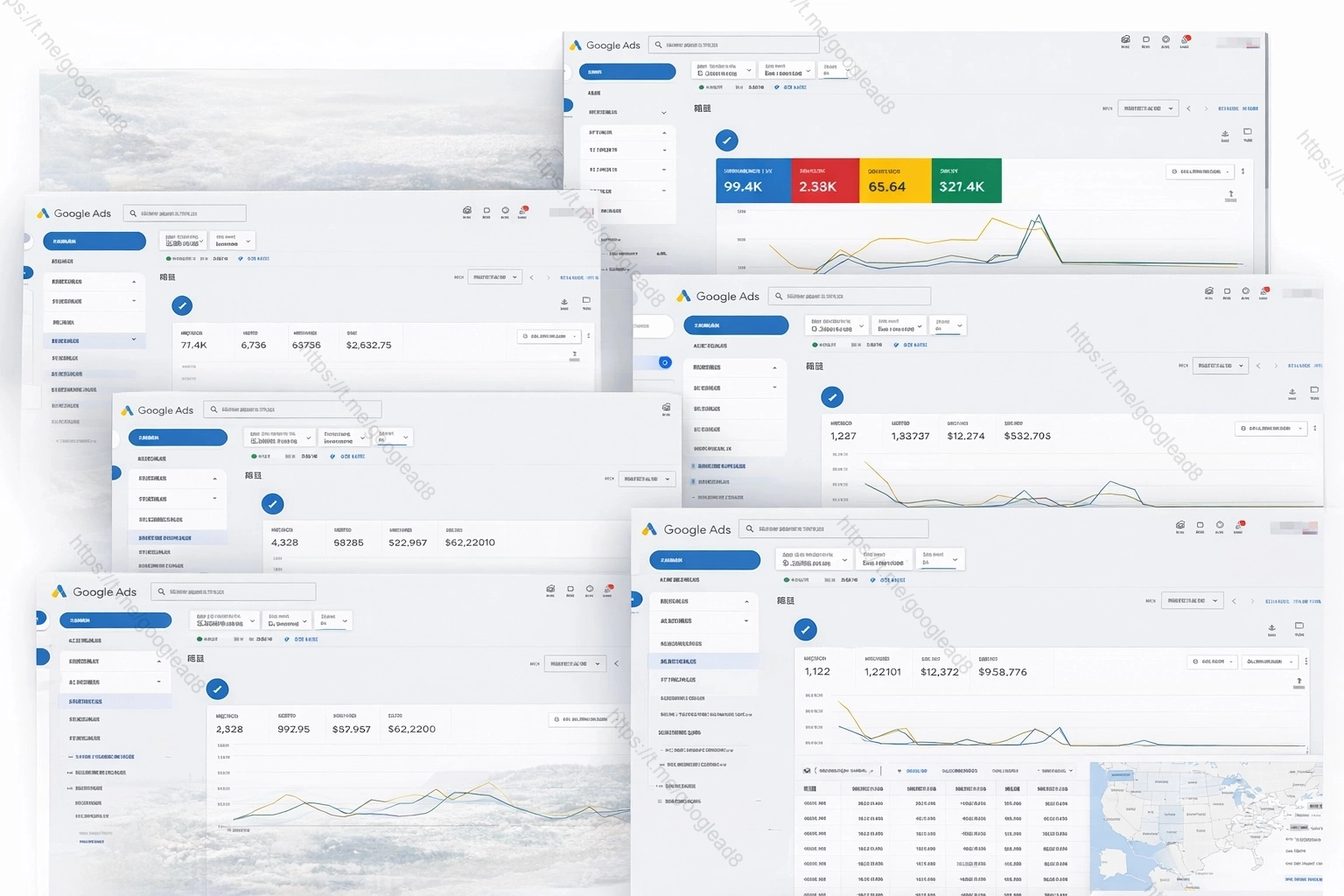This screenshot has width=1344, height=896.
Task: Open the first filter dropdown in 99.4K window
Action: pos(724,70)
